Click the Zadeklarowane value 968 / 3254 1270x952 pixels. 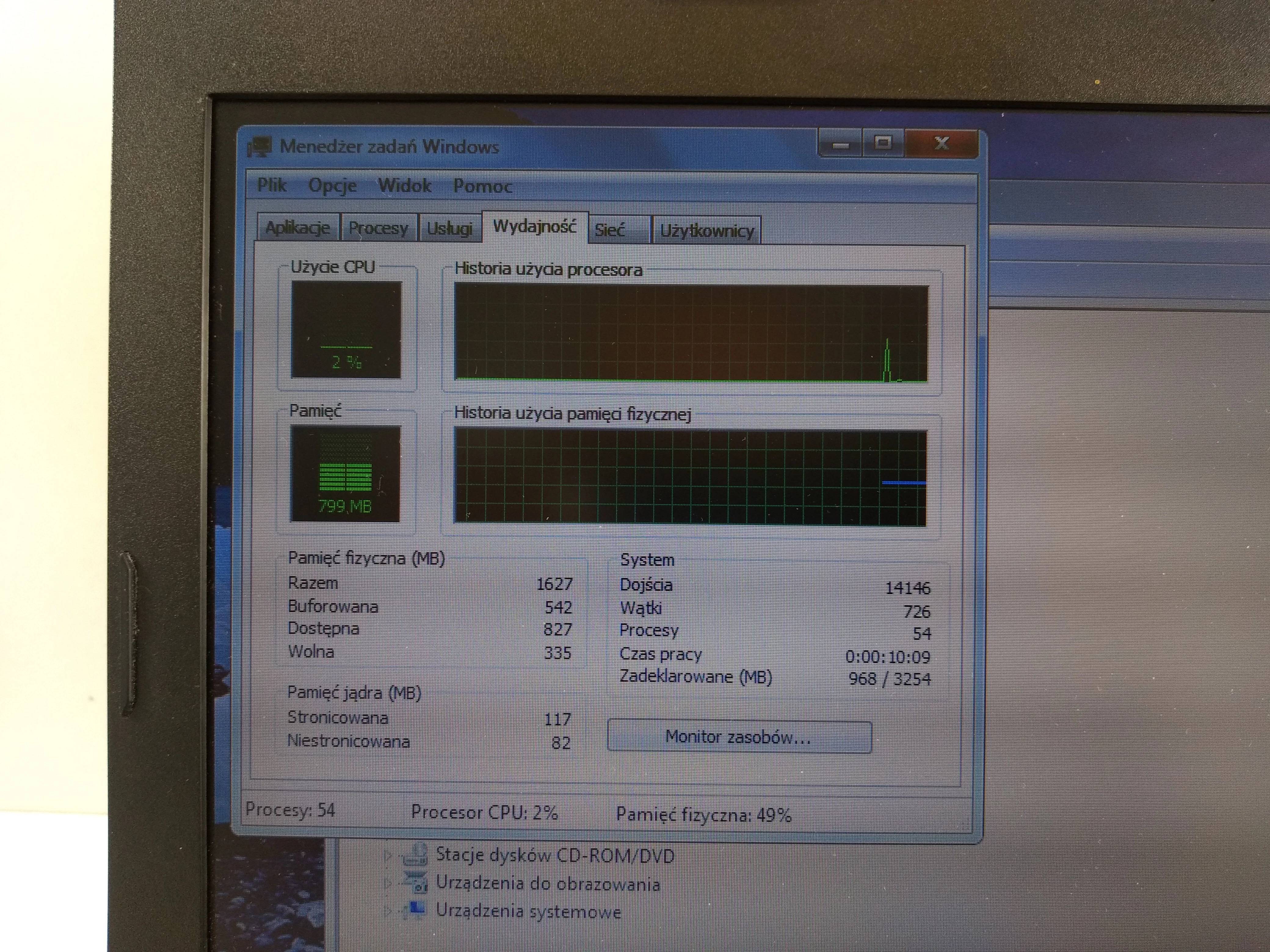click(889, 680)
